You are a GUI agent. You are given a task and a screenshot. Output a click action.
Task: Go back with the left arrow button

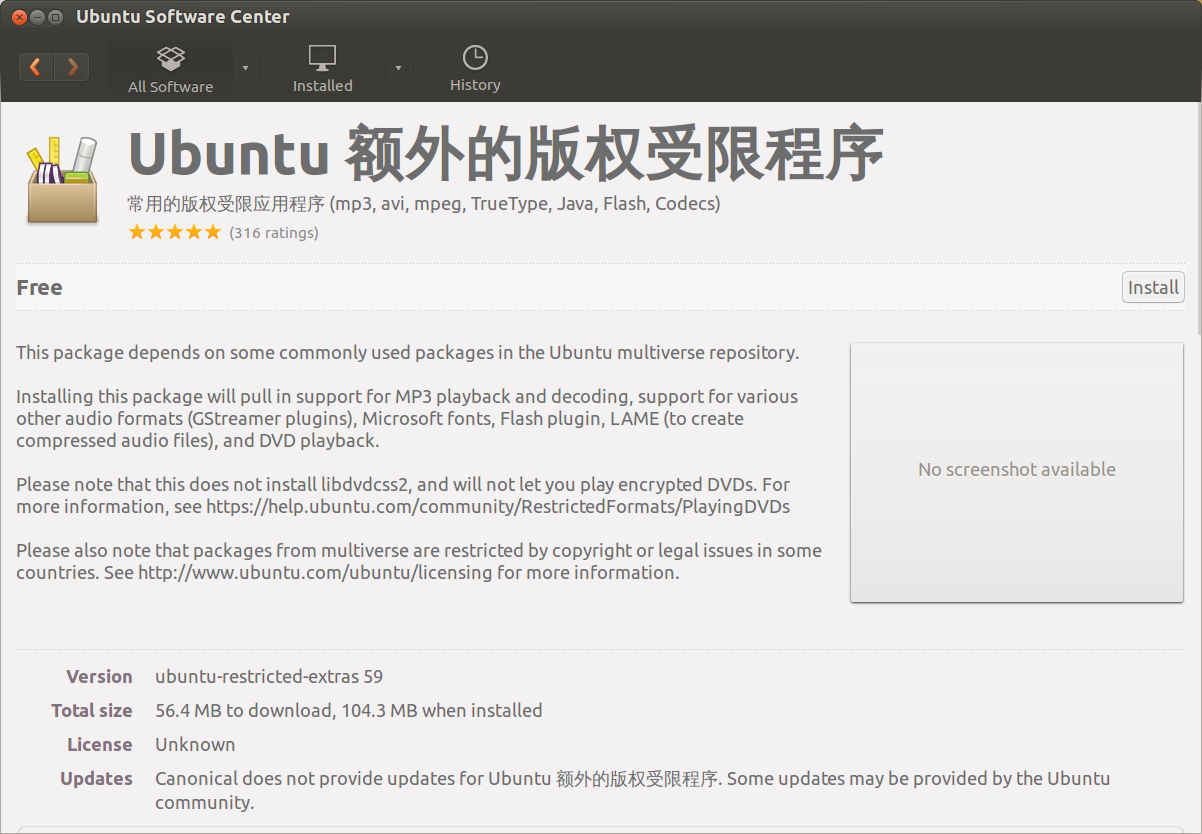[x=36, y=67]
